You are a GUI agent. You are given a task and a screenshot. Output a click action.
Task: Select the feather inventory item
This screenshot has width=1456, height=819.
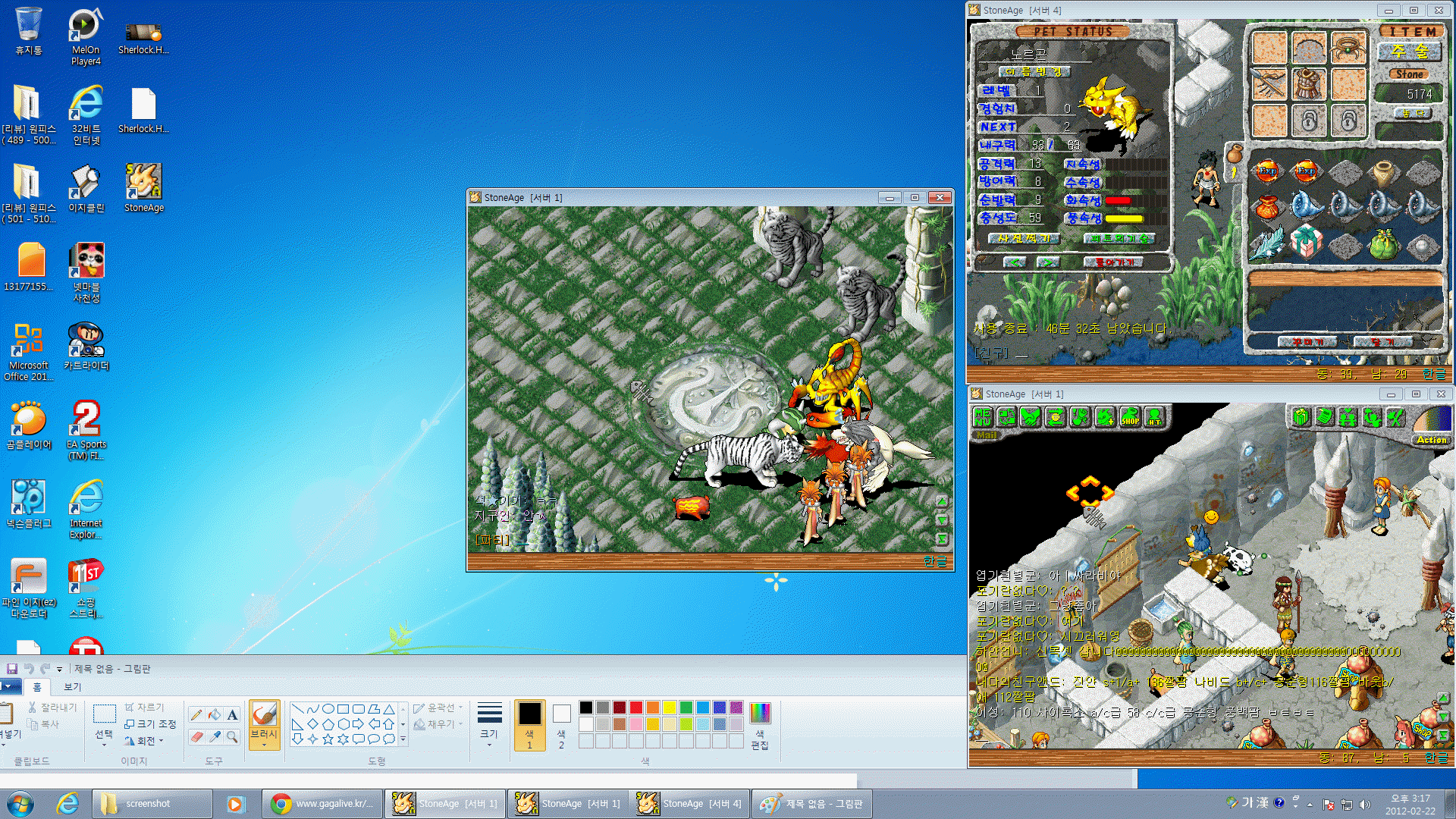[x=1267, y=243]
